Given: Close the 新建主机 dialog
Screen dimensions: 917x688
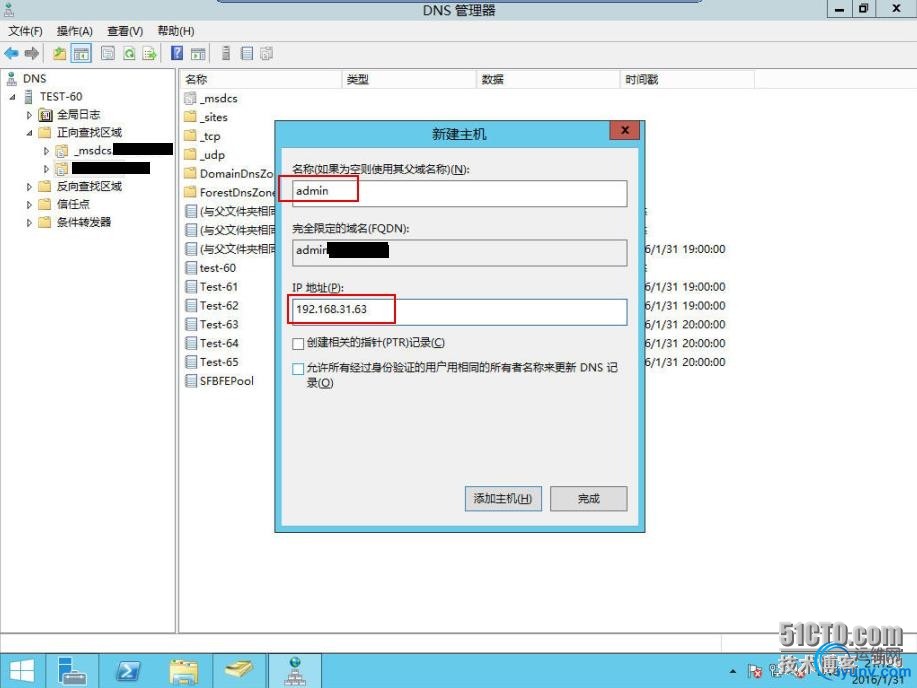Looking at the screenshot, I should point(624,130).
